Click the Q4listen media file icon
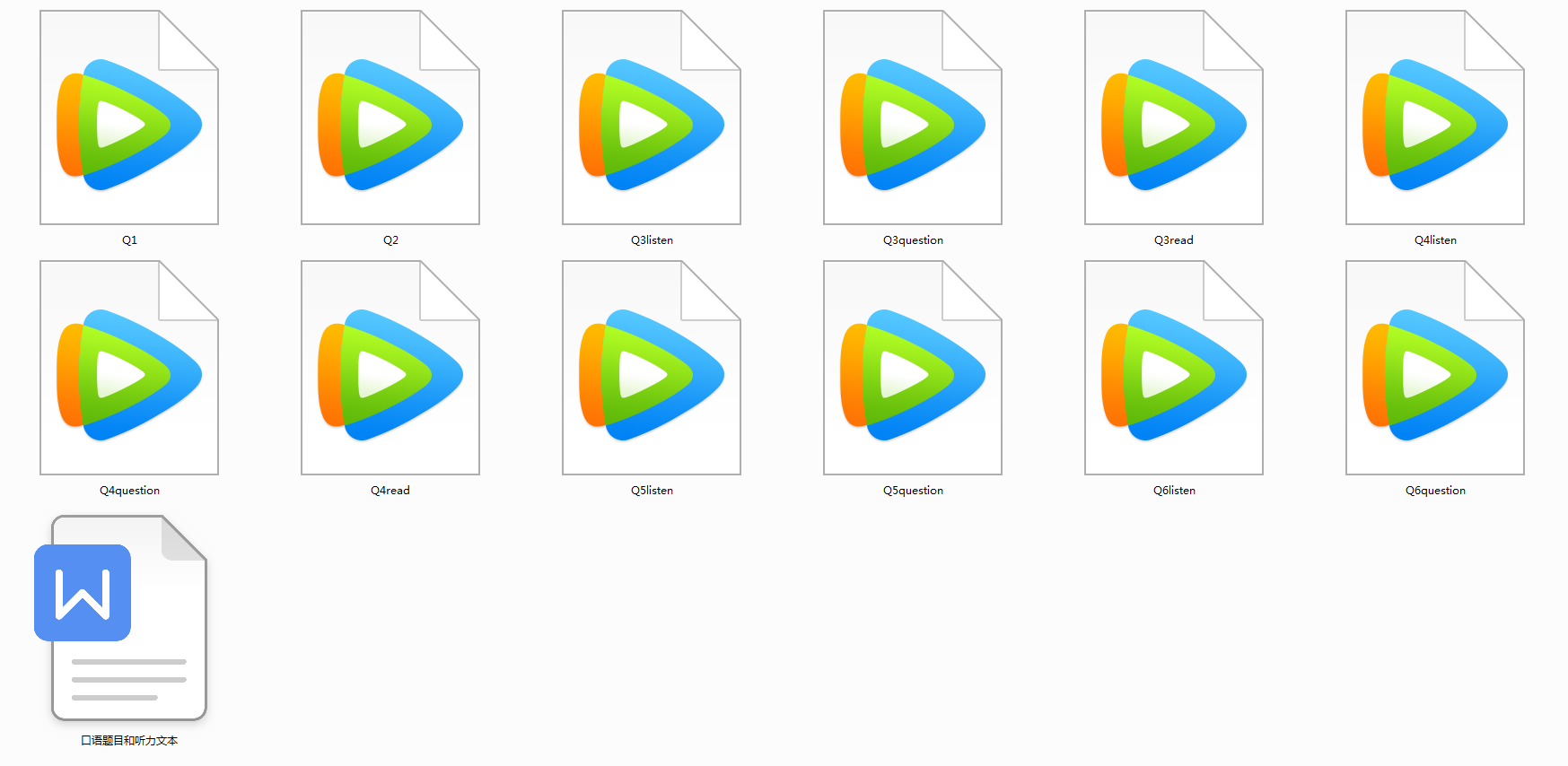The height and width of the screenshot is (766, 1568). click(1435, 118)
